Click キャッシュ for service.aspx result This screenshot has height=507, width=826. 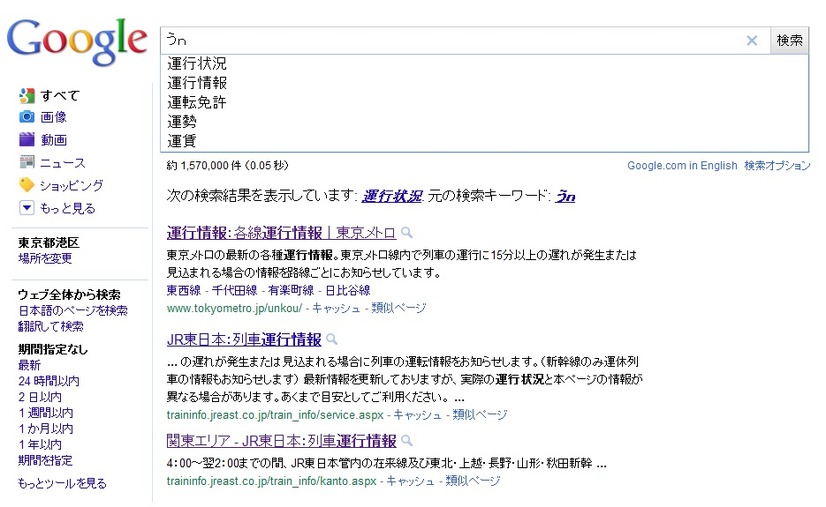pos(417,415)
